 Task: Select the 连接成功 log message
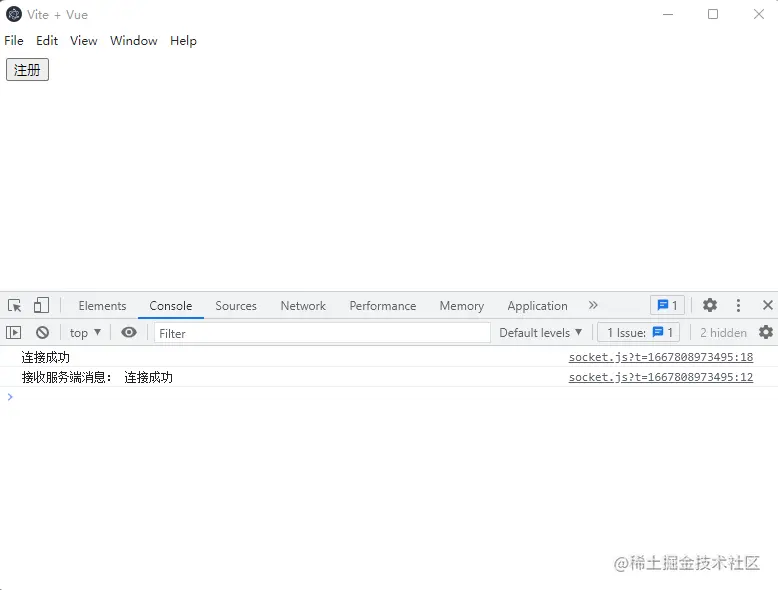click(x=46, y=357)
